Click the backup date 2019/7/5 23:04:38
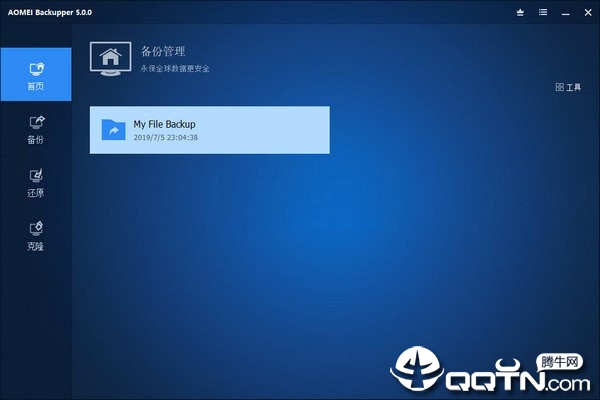This screenshot has width=600, height=400. pos(166,137)
